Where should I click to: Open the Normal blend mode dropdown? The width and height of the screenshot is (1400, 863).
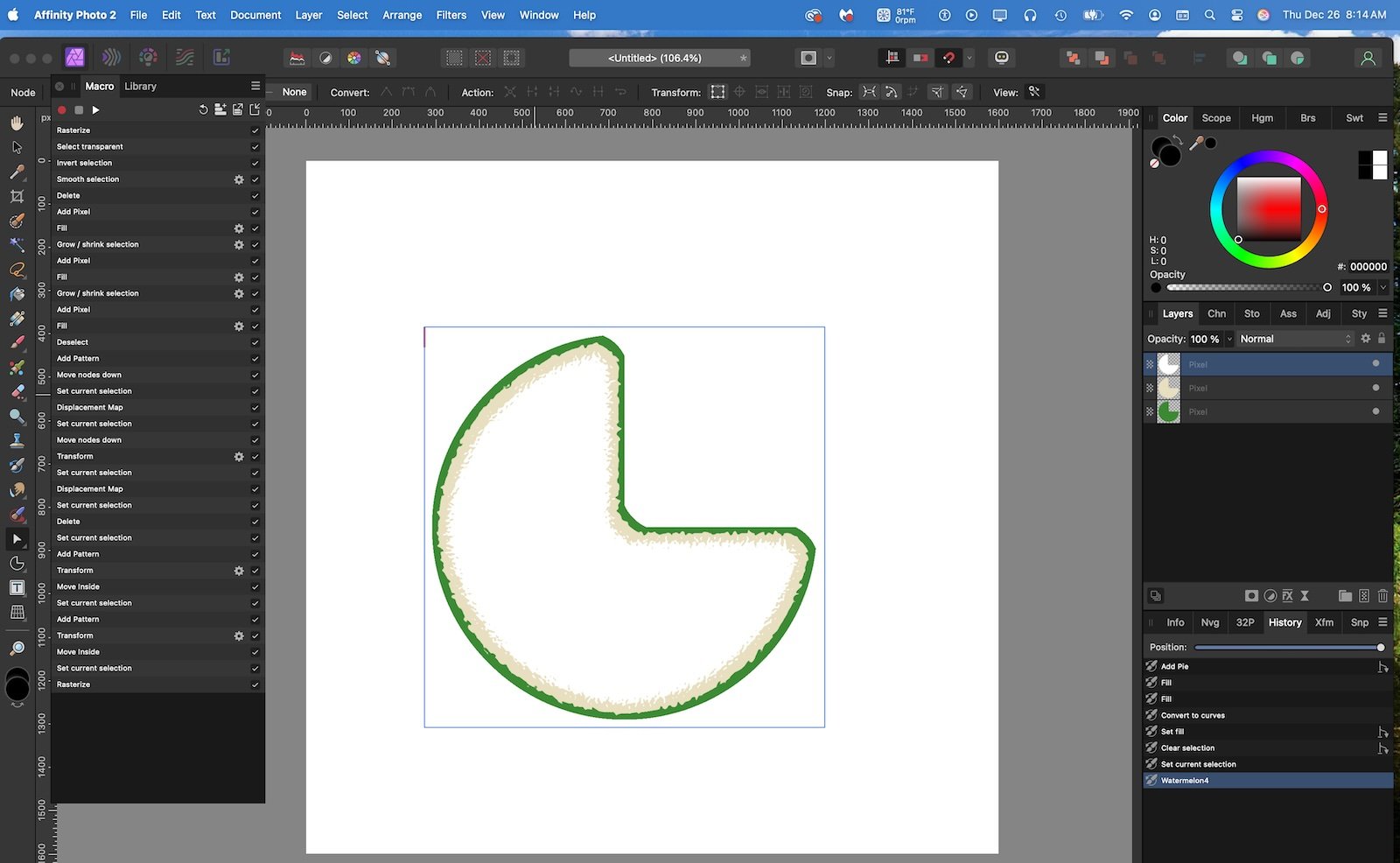tap(1294, 339)
